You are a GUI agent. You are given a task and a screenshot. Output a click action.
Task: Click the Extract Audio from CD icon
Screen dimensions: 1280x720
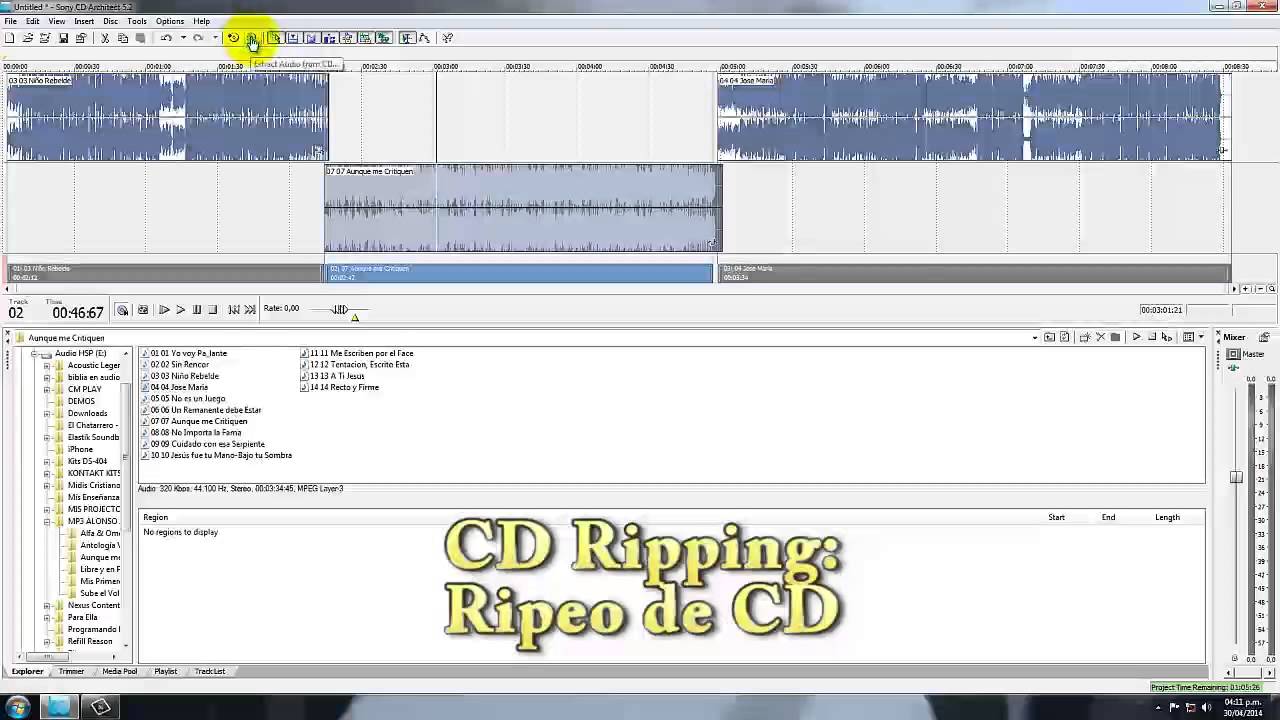tap(251, 38)
